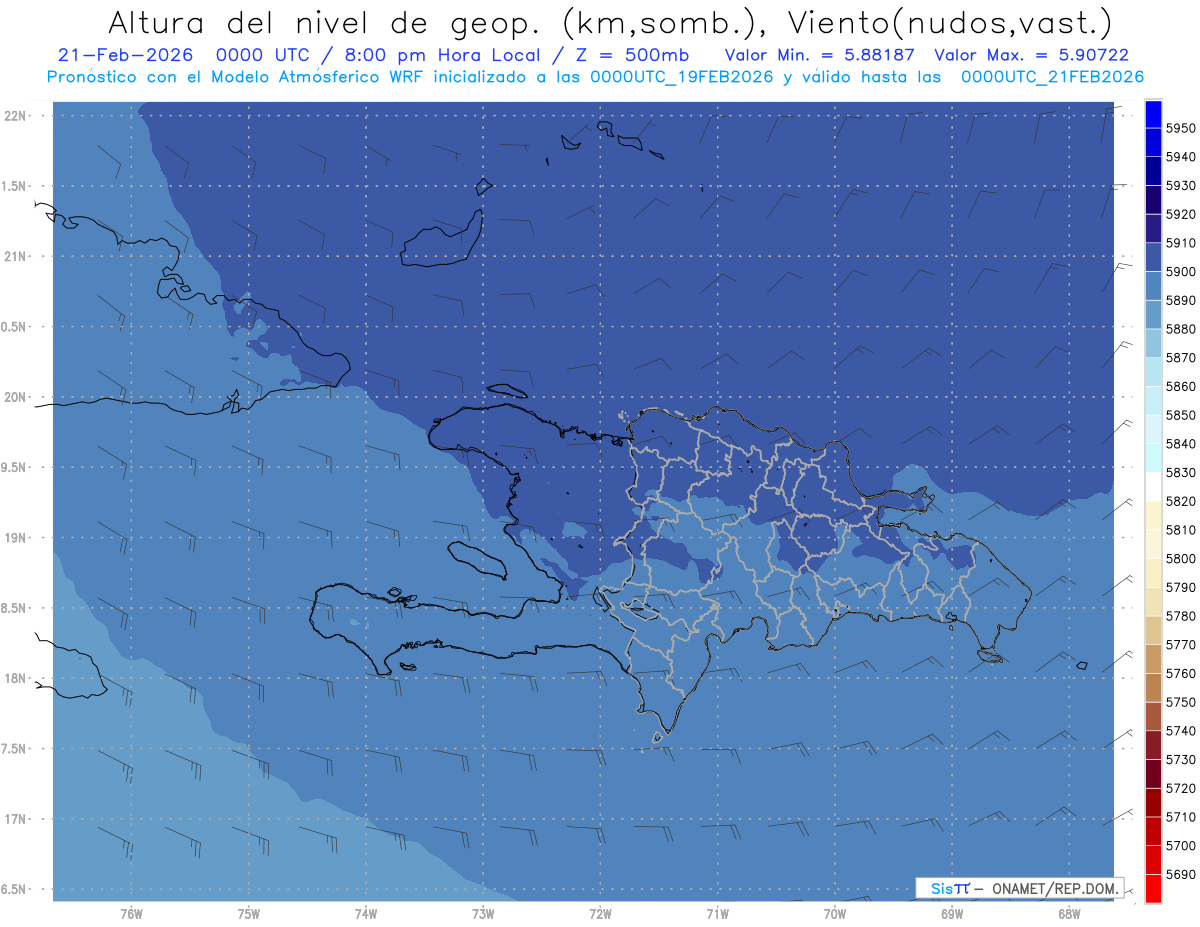This screenshot has height=927, width=1200.
Task: Pick the legend swatch between 5950 and 5940
Action: pyautogui.click(x=1153, y=143)
